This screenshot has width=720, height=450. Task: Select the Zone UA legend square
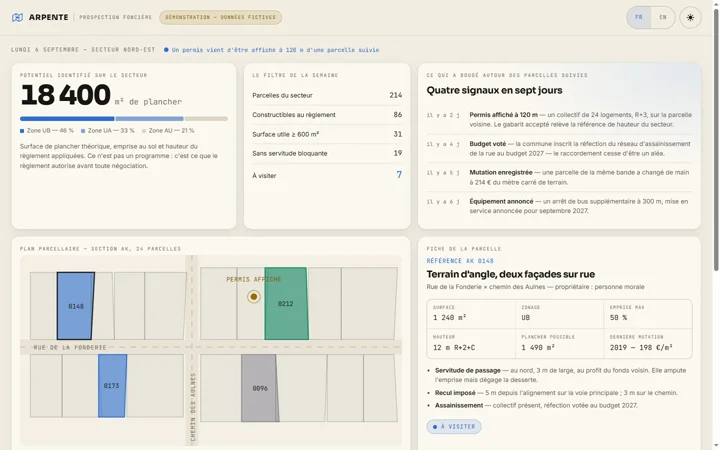pyautogui.click(x=83, y=131)
